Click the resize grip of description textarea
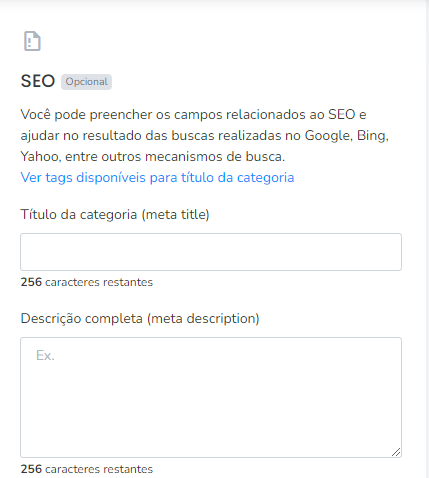 click(396, 452)
